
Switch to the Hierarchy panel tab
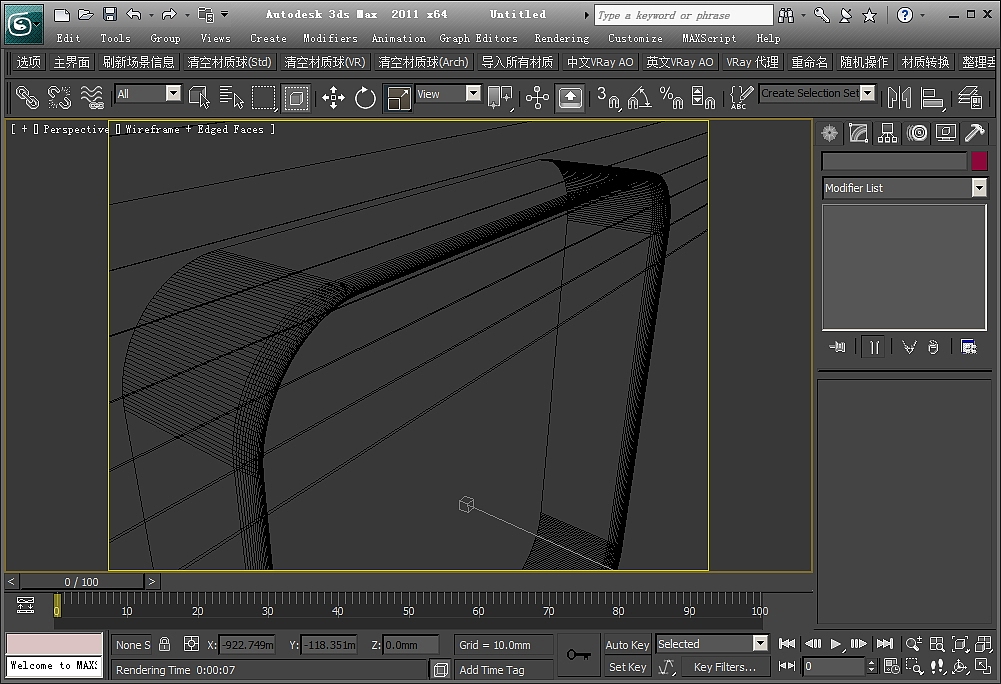tap(887, 133)
